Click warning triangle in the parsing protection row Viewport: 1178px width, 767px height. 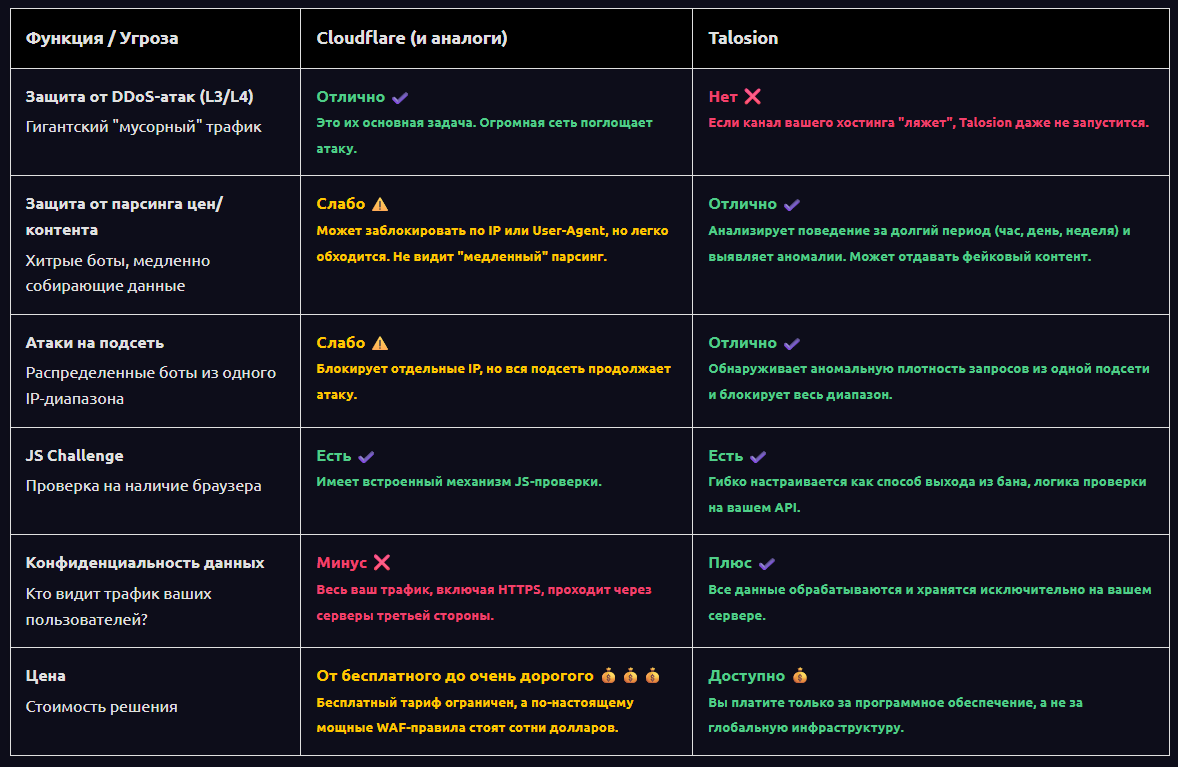click(380, 204)
